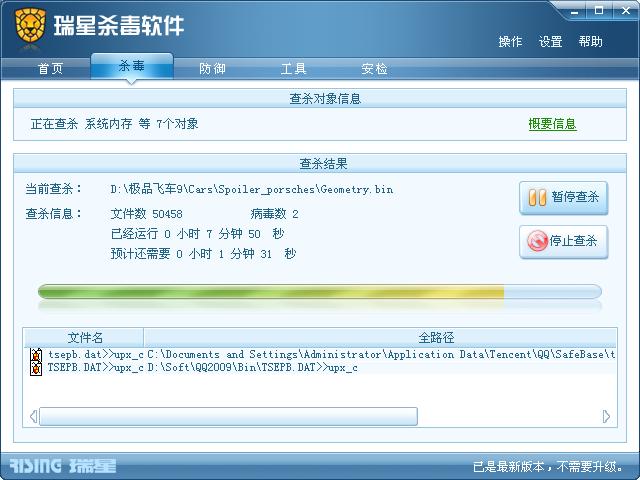640x480 pixels.
Task: Click the pause icon on 暂停查杀
Action: pos(537,198)
